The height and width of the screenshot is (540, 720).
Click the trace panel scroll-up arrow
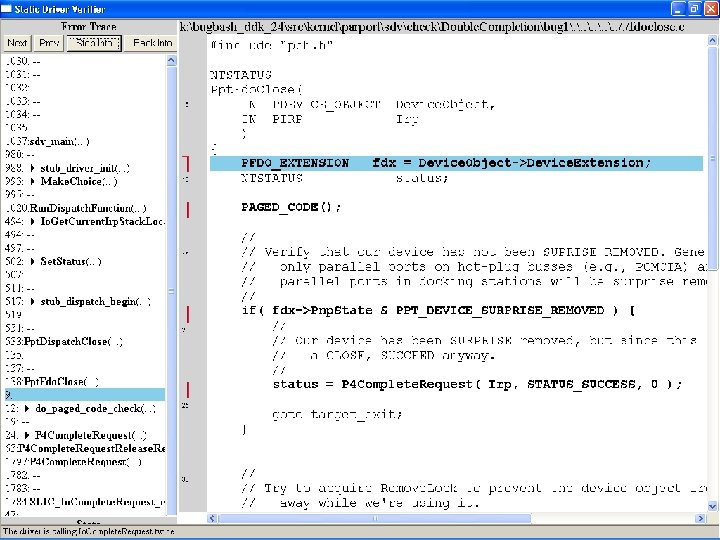(171, 61)
